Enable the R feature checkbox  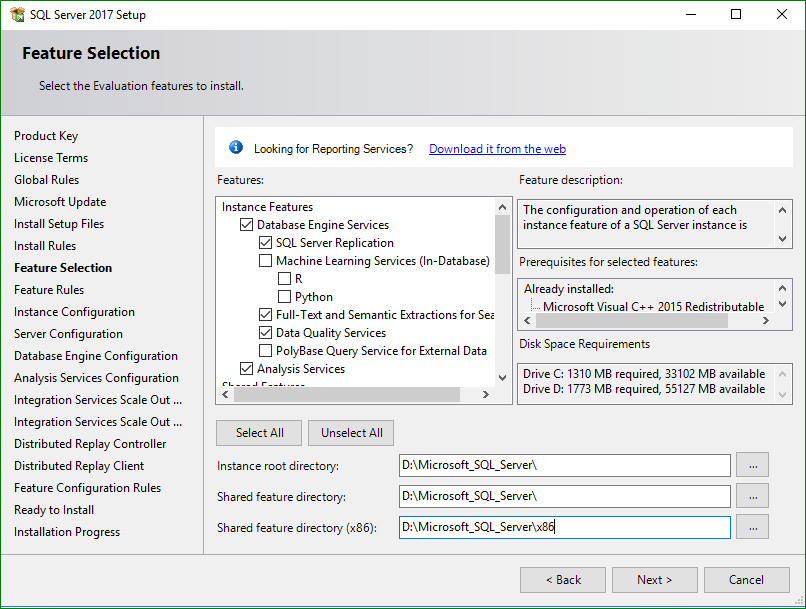point(286,278)
